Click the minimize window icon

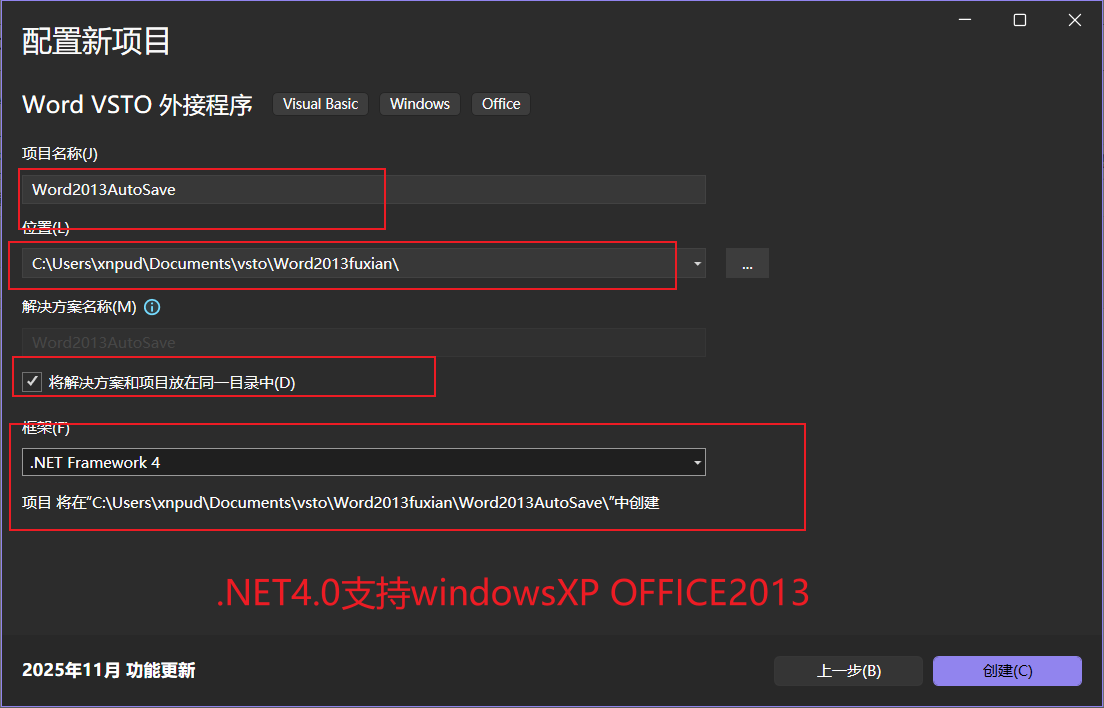[963, 19]
